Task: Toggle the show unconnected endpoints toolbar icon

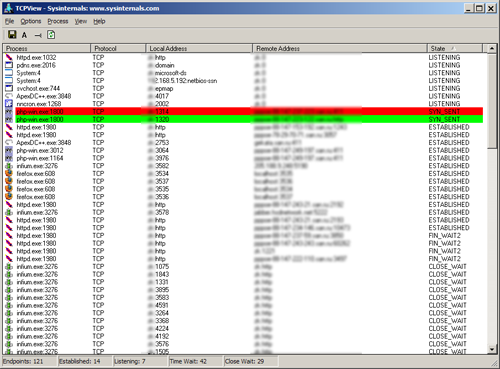Action: [38, 35]
